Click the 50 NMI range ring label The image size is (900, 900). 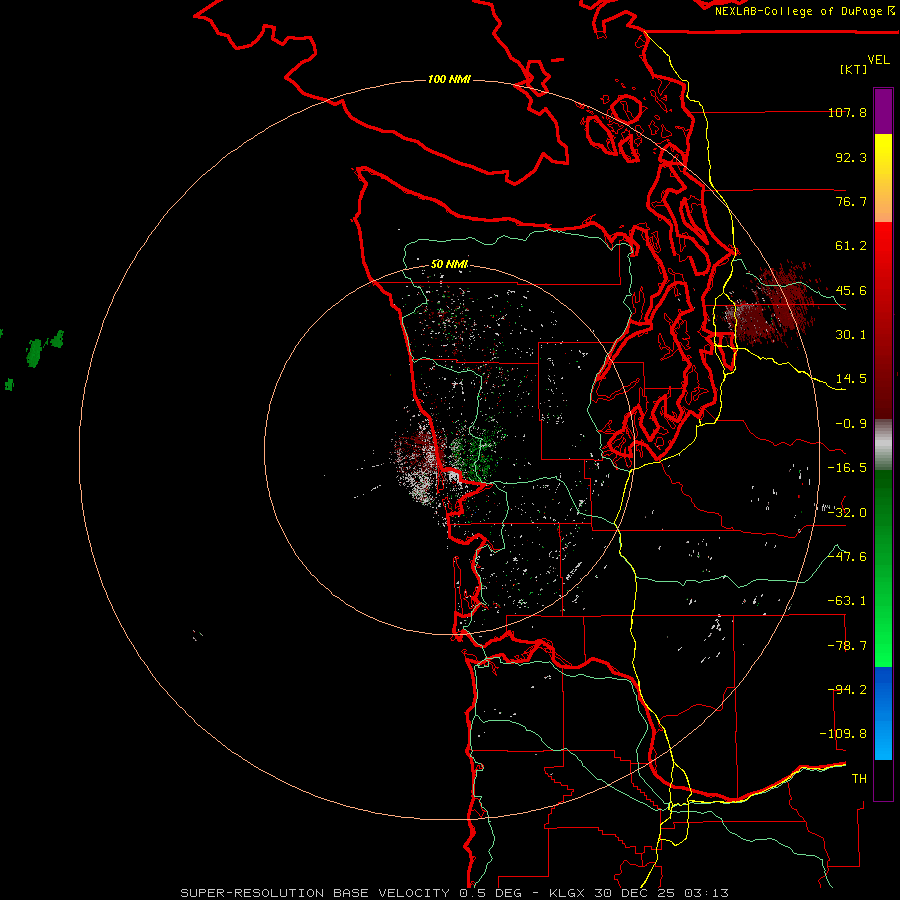pyautogui.click(x=449, y=264)
